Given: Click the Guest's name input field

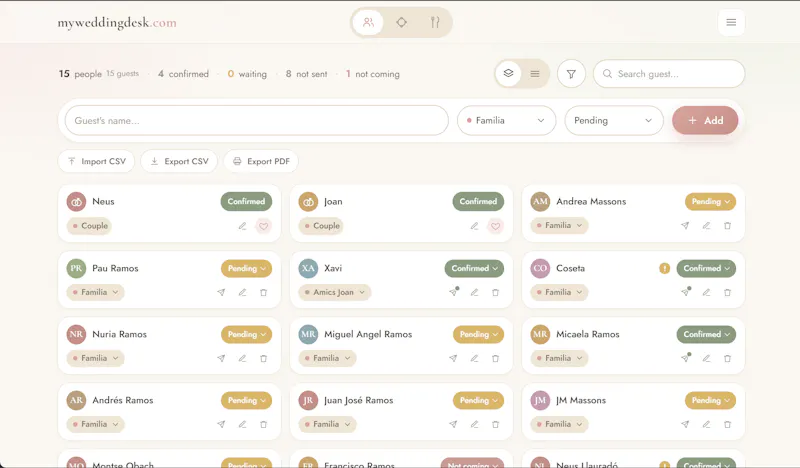Looking at the screenshot, I should [257, 120].
